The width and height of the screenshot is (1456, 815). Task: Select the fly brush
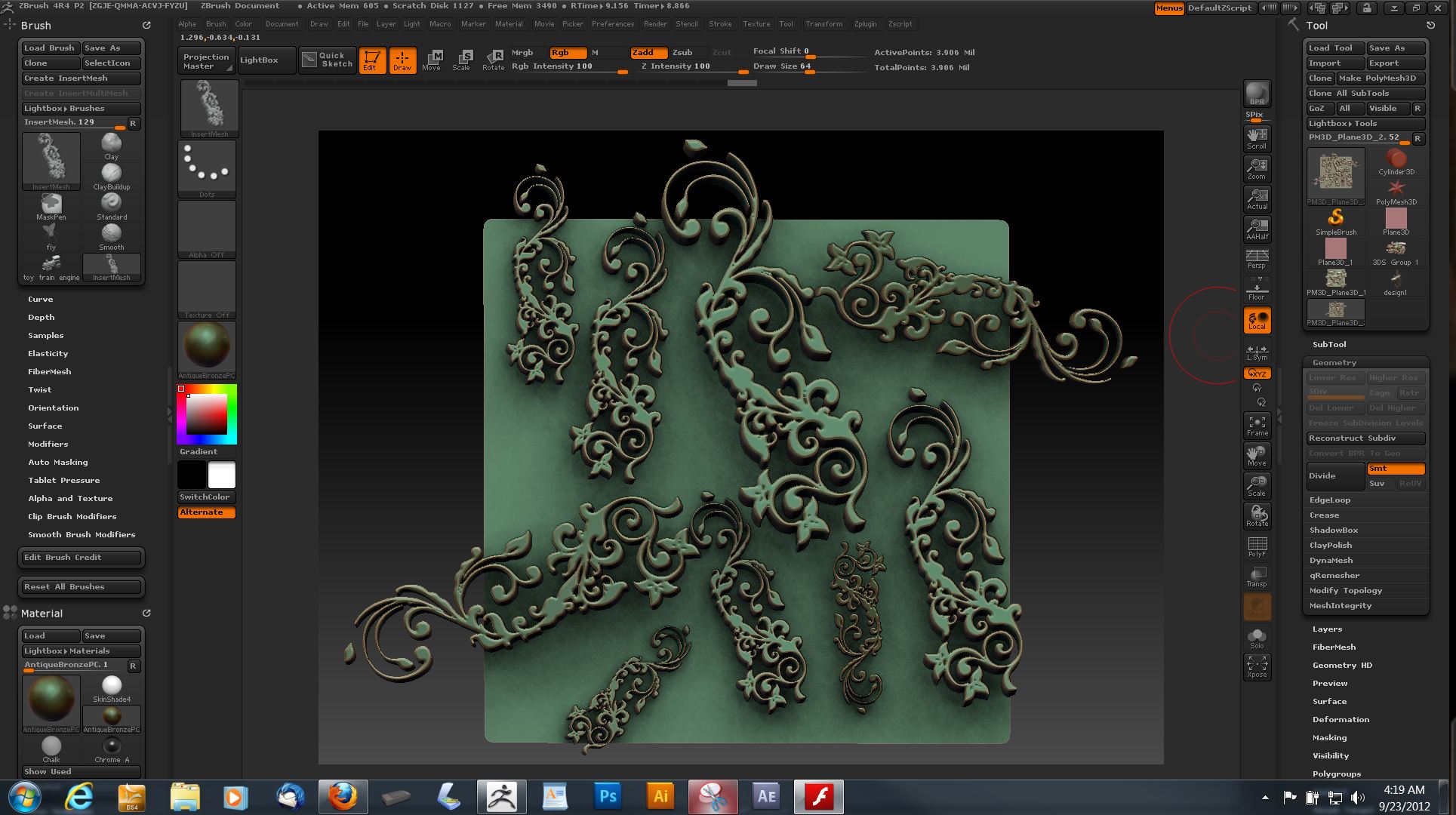(51, 237)
